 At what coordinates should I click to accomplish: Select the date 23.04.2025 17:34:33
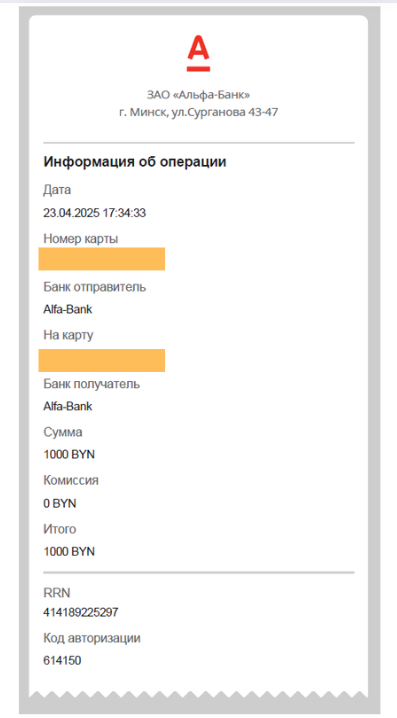tap(95, 213)
